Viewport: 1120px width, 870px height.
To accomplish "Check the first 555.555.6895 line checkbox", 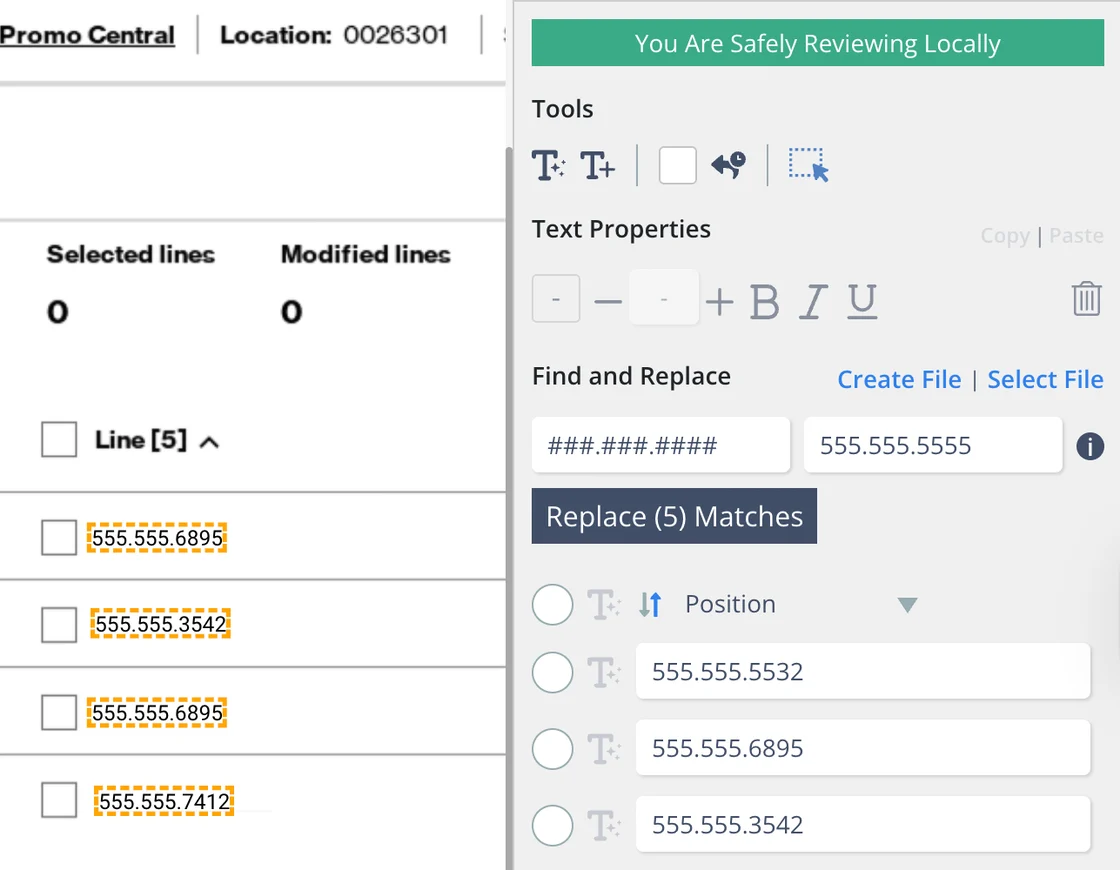I will pos(59,537).
